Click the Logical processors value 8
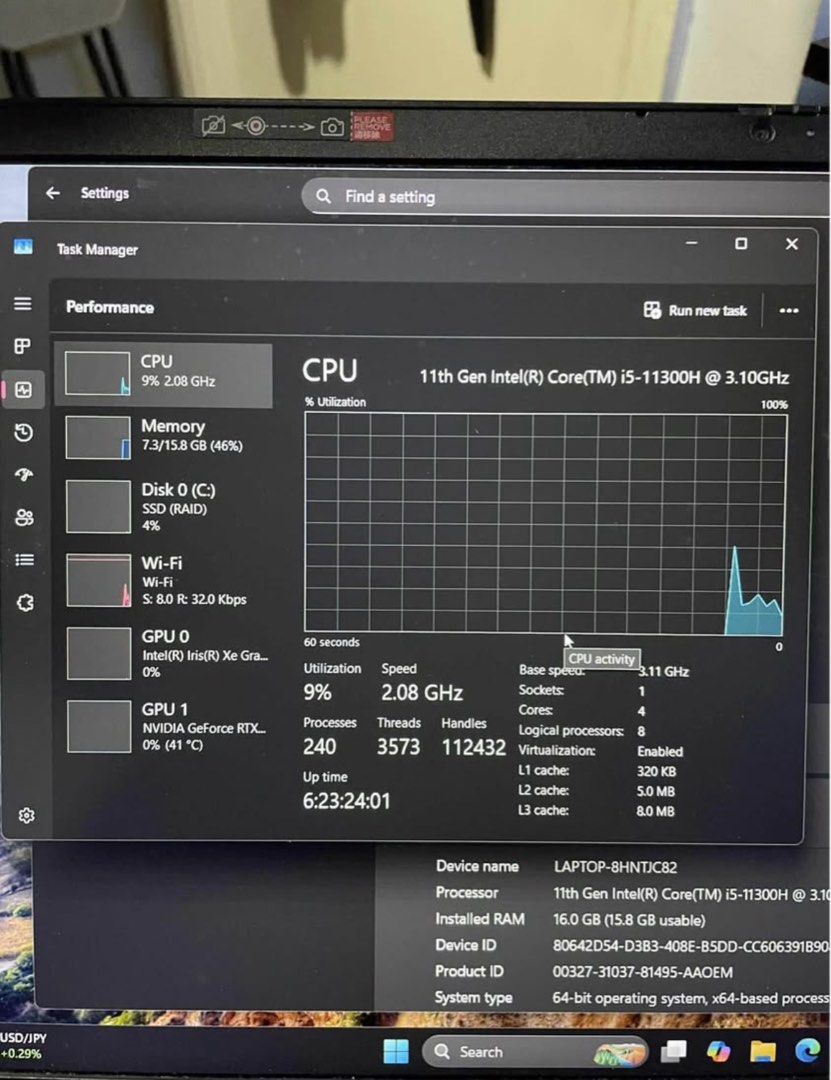 pyautogui.click(x=642, y=731)
